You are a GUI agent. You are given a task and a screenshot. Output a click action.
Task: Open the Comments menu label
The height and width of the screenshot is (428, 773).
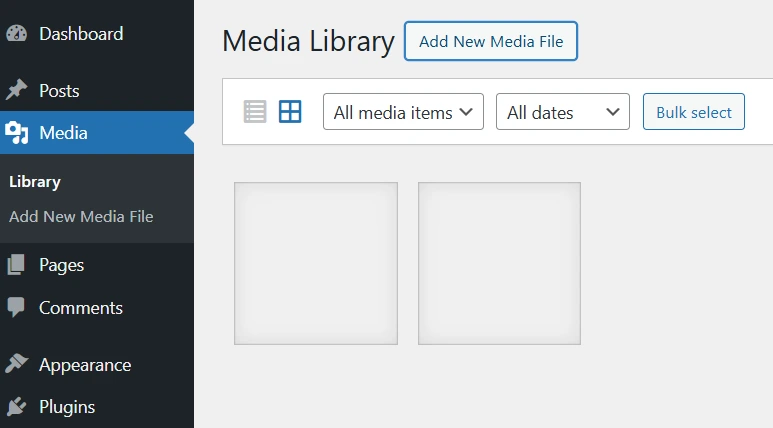(x=81, y=308)
